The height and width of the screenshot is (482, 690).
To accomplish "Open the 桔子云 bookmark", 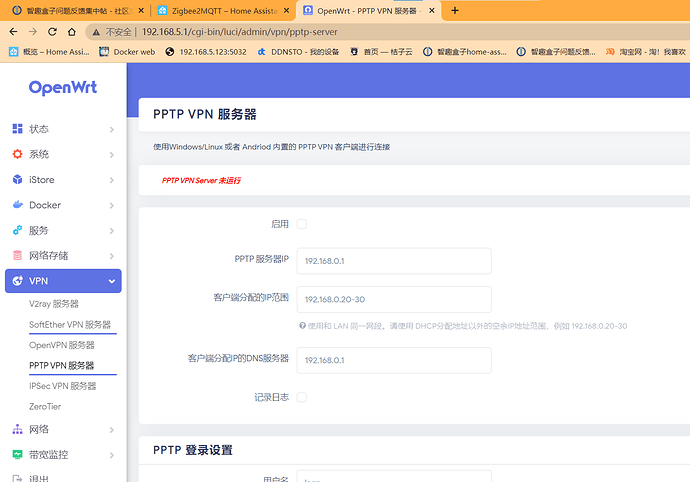I will point(381,52).
